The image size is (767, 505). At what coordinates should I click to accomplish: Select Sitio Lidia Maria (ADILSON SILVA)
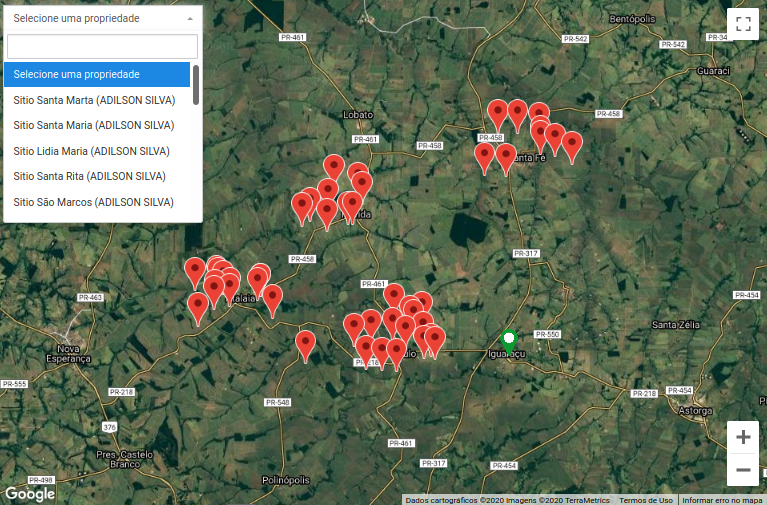97,151
